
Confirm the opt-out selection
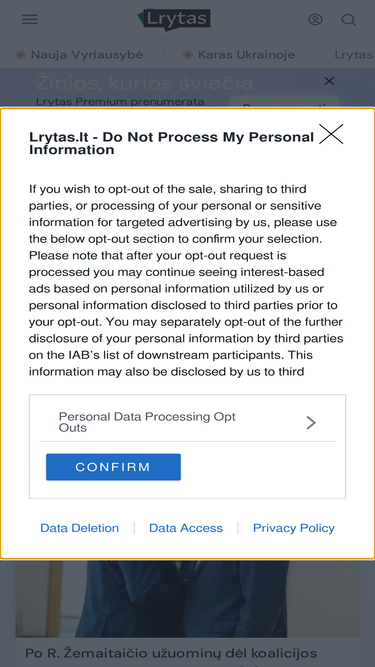point(113,467)
